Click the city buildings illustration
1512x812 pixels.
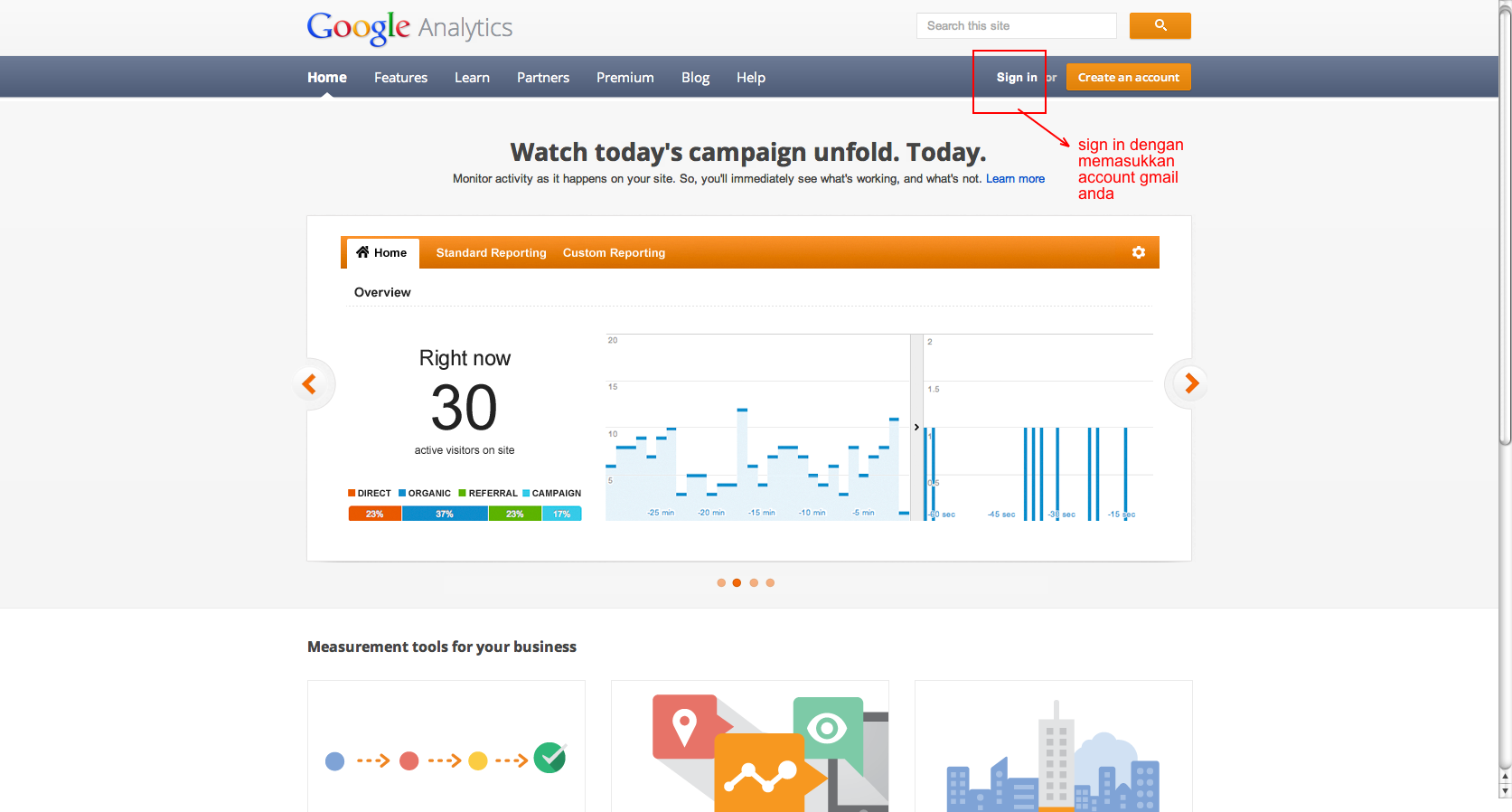(x=1053, y=758)
